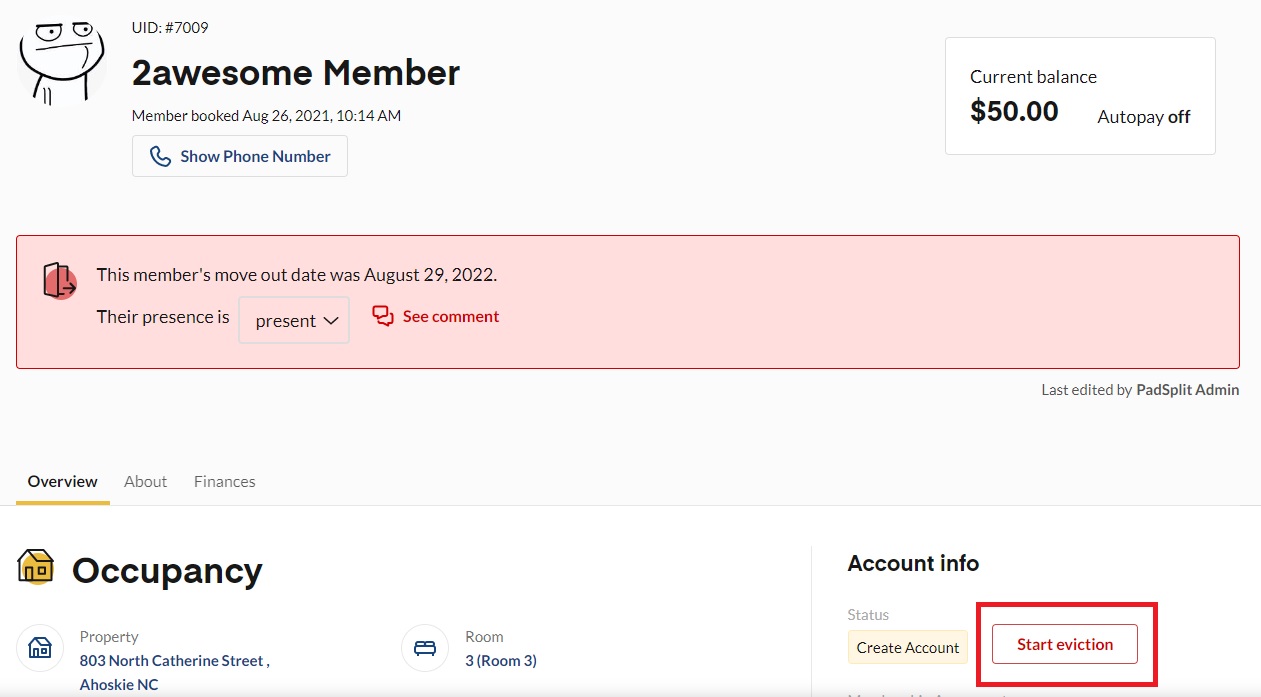Switch to the Overview tab

tap(63, 481)
